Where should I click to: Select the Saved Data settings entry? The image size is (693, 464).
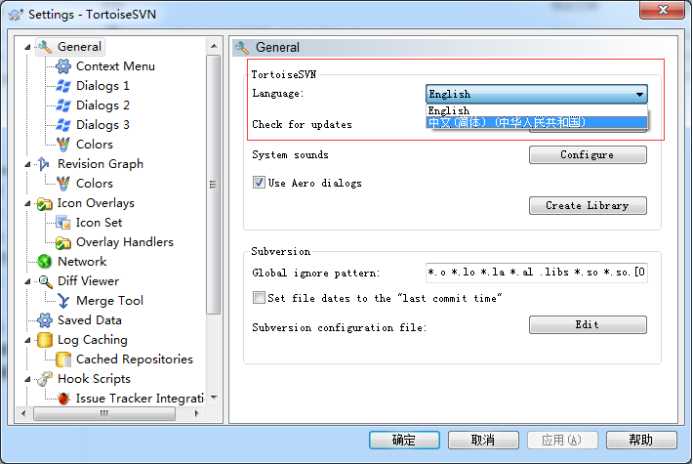[89, 320]
